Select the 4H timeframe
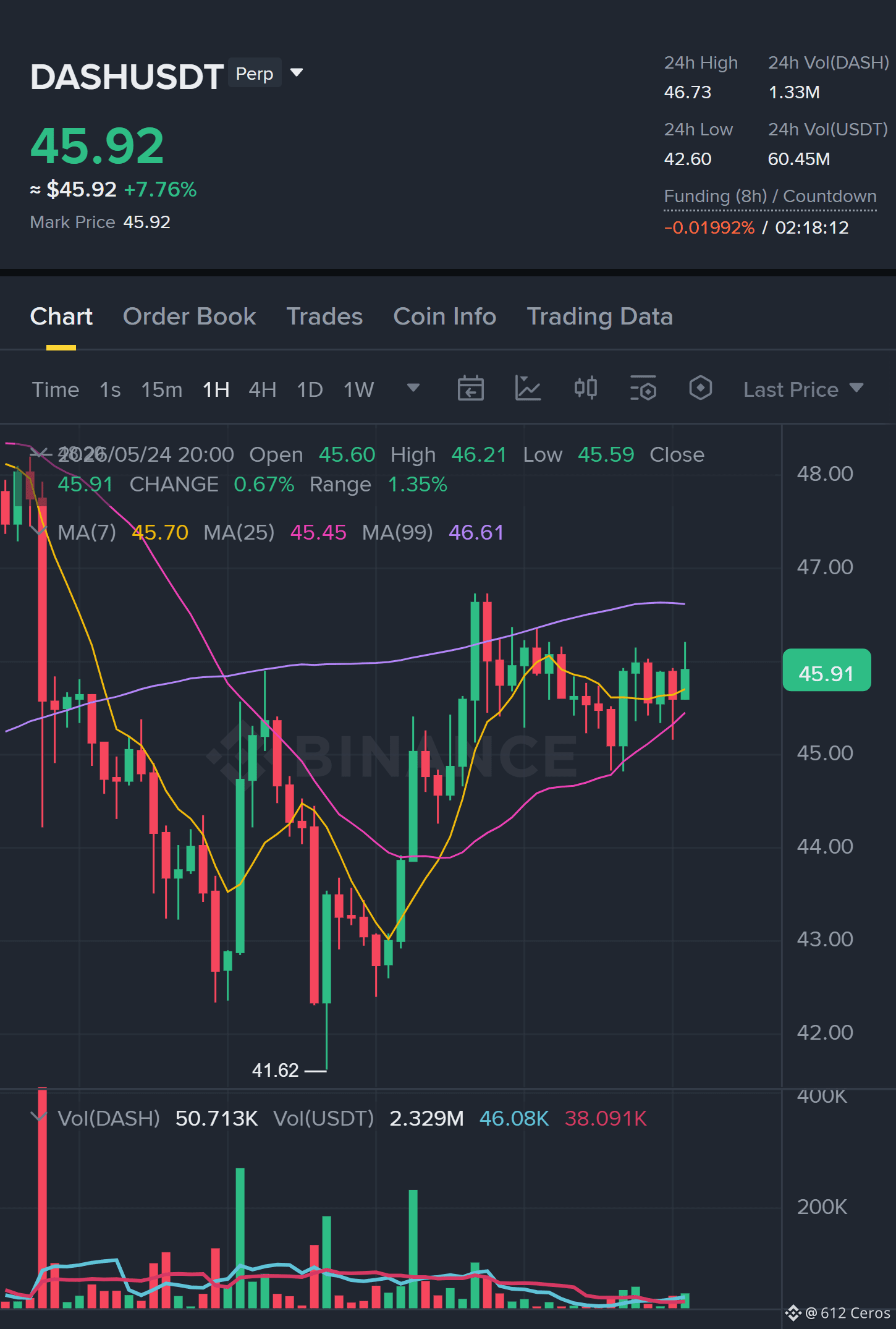The image size is (896, 1329). (x=262, y=389)
